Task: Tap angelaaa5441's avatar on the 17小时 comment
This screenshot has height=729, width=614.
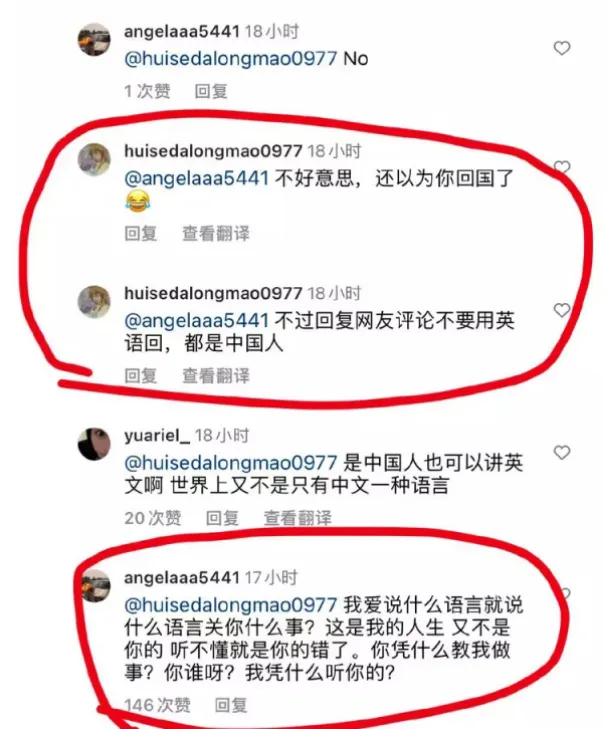Action: 96,586
